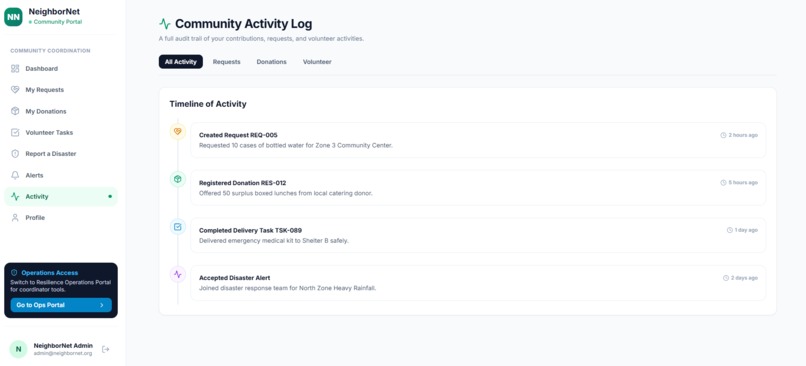Click the 'Operations Access' heading

[x=50, y=272]
